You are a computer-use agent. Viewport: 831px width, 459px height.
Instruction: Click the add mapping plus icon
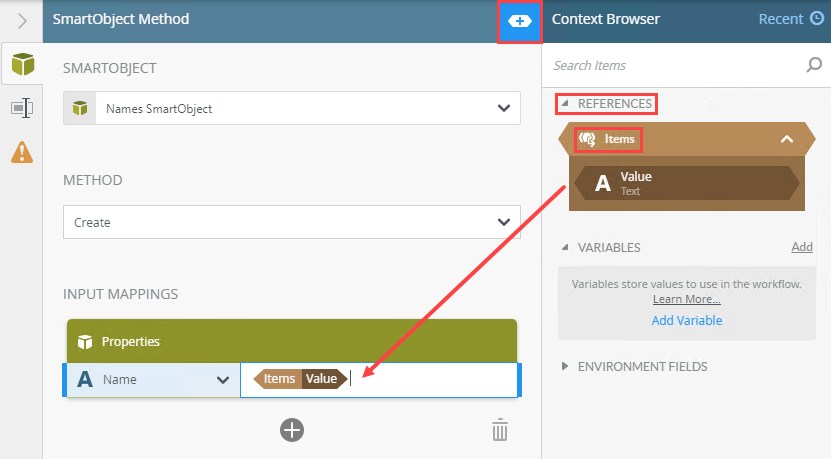coord(291,430)
